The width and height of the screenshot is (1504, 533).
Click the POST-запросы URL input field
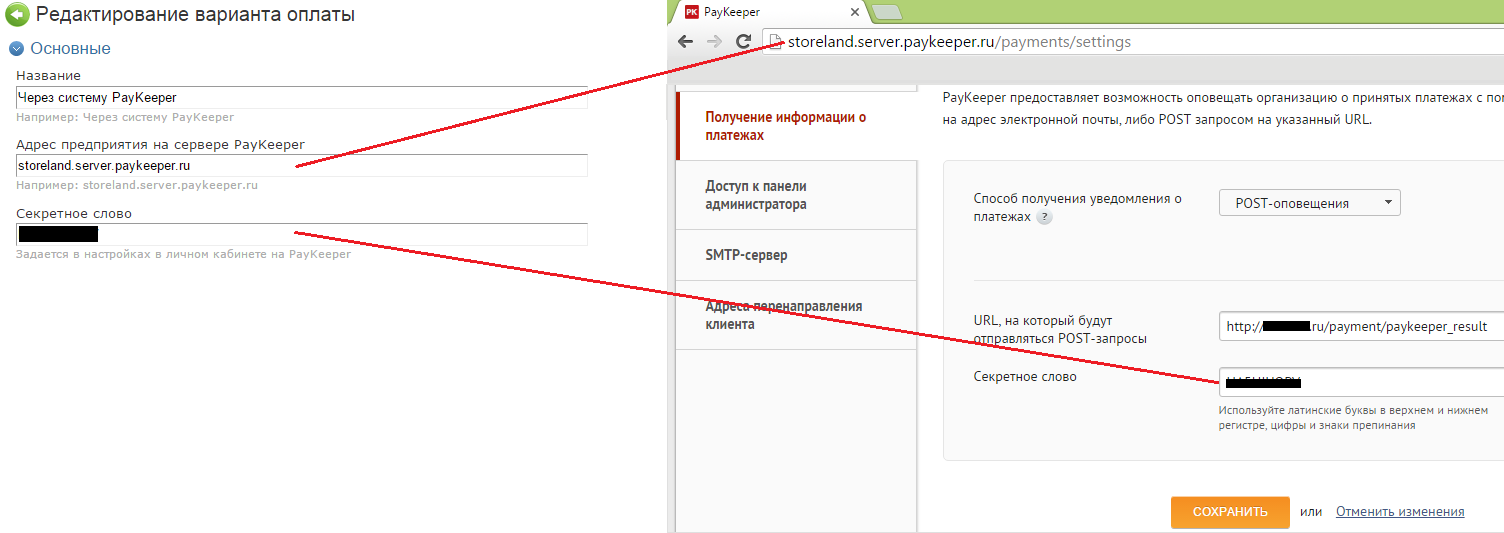(1361, 326)
